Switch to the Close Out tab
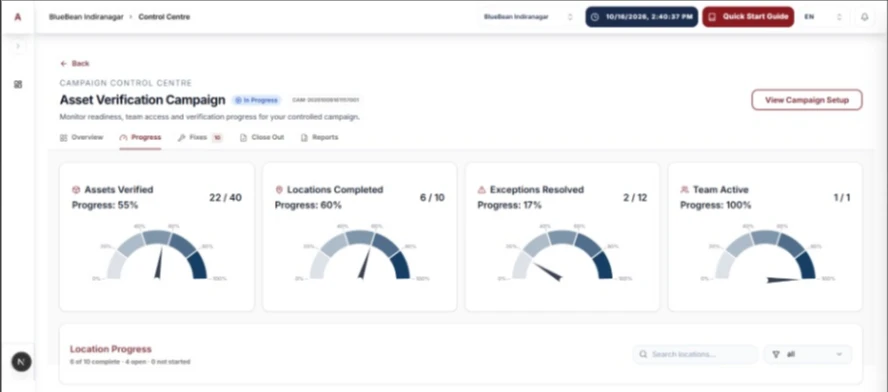 [262, 137]
